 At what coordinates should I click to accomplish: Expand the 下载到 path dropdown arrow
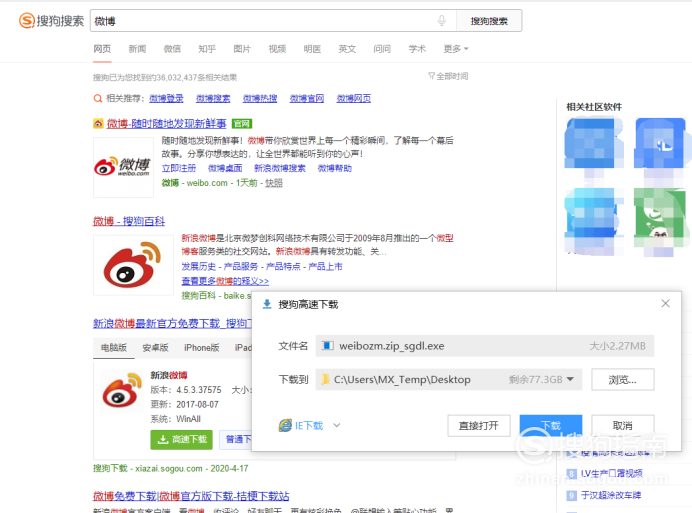point(570,379)
